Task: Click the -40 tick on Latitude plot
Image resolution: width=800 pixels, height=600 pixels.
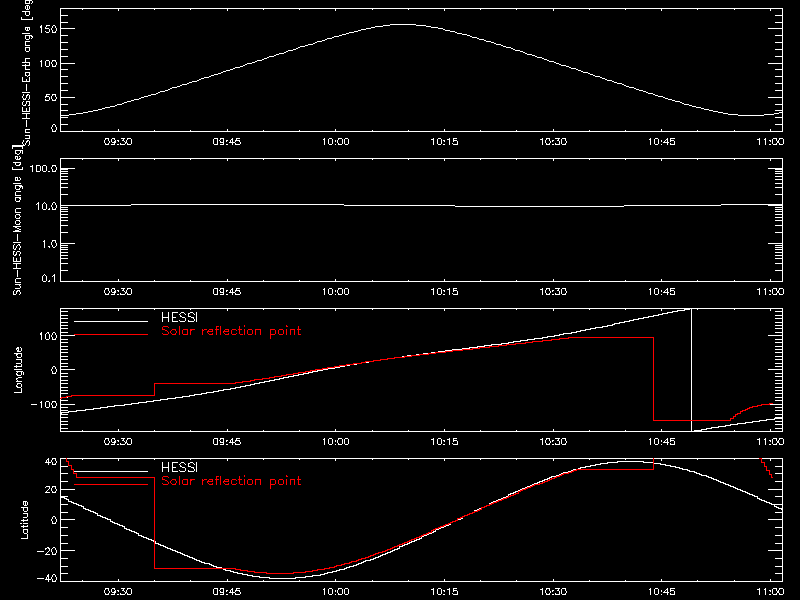Action: click(x=47, y=578)
